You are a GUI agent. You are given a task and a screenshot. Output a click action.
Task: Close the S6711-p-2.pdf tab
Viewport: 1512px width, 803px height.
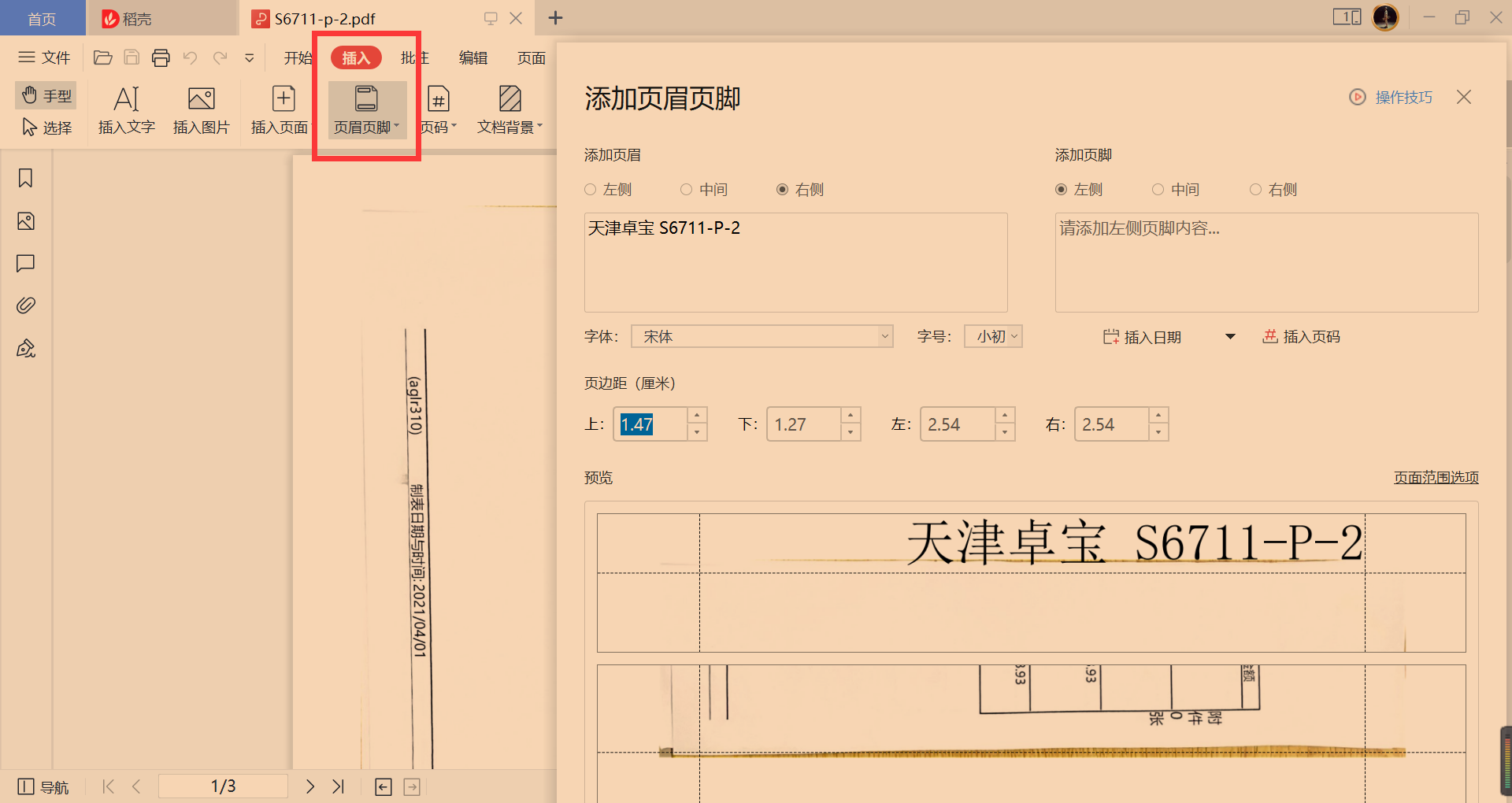pyautogui.click(x=517, y=18)
